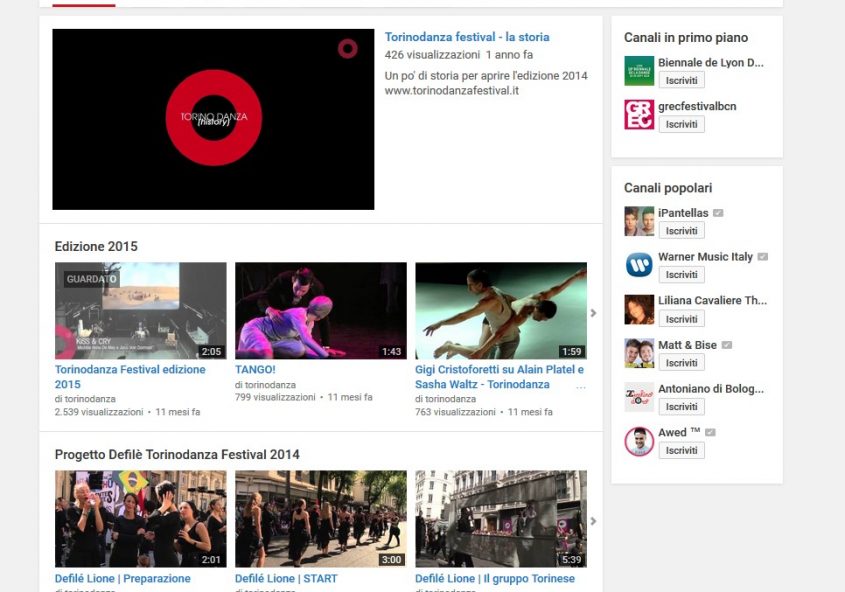
Task: Open Liliana Cavaliere channel avatar
Action: (x=639, y=309)
